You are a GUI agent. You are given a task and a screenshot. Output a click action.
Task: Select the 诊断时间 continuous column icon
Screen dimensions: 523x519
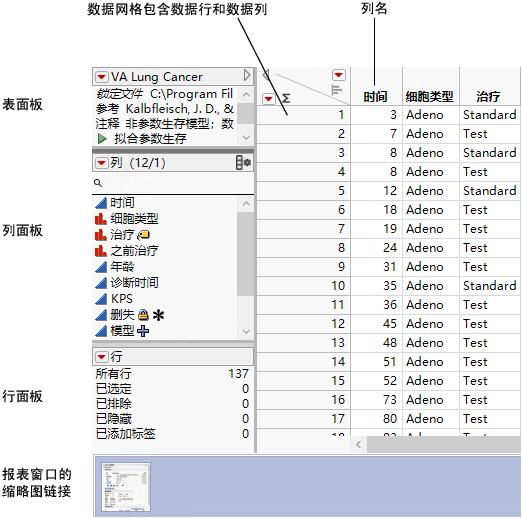tap(101, 283)
